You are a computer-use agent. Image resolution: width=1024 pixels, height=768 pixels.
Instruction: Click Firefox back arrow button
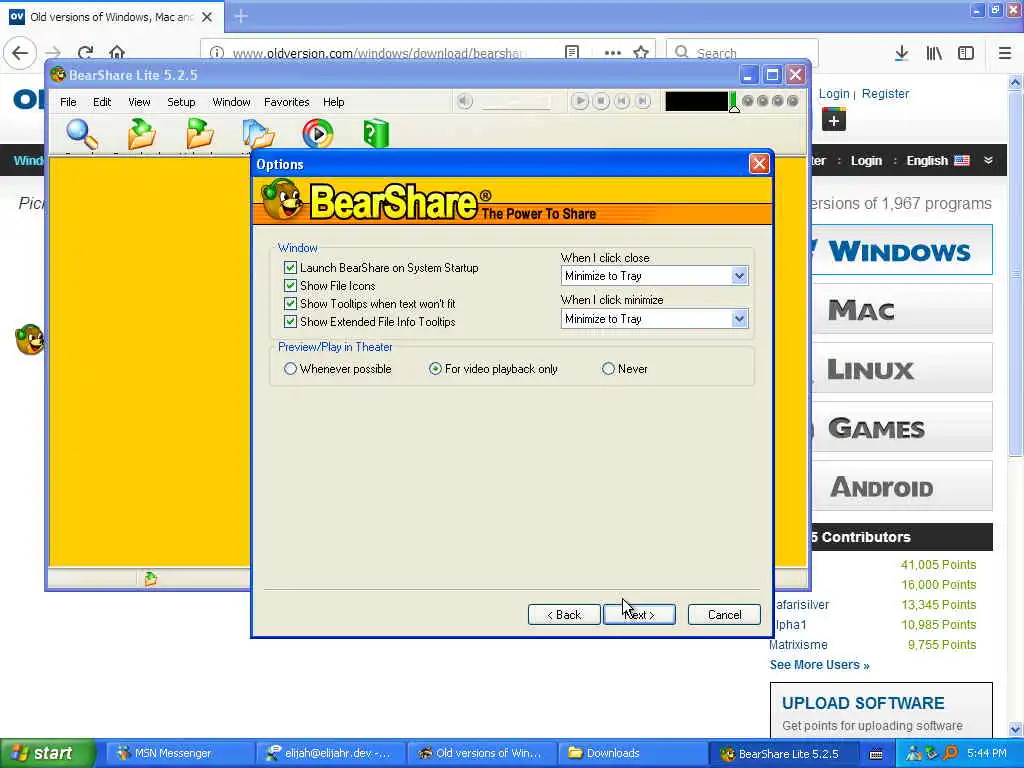click(20, 53)
